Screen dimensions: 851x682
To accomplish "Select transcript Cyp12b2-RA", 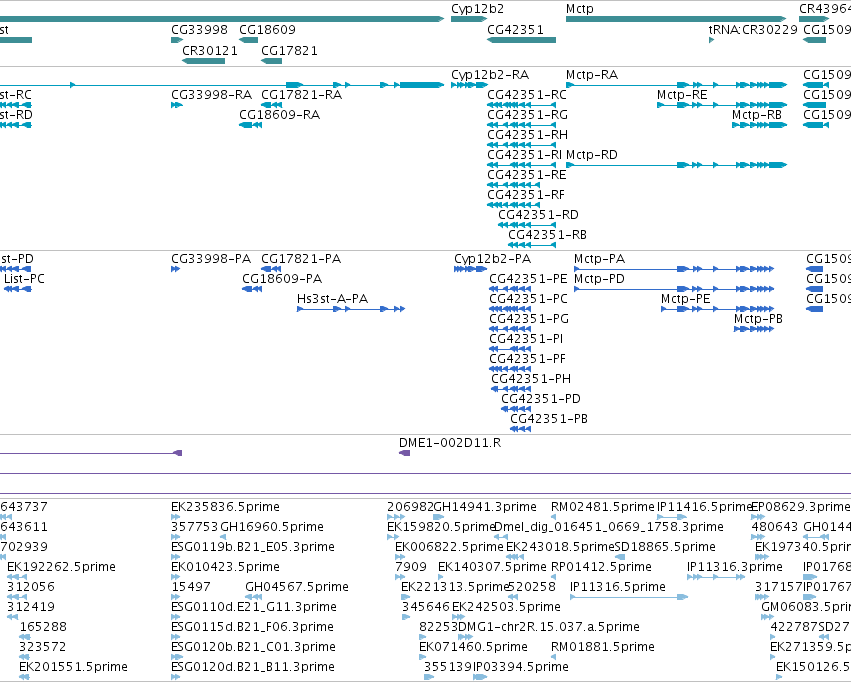I will (469, 85).
